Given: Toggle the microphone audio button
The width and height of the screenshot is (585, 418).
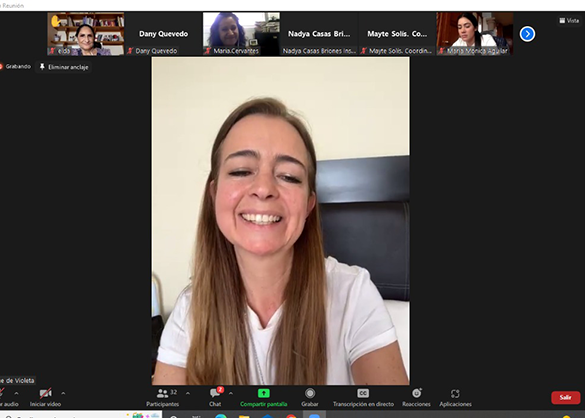Looking at the screenshot, I should (7, 397).
